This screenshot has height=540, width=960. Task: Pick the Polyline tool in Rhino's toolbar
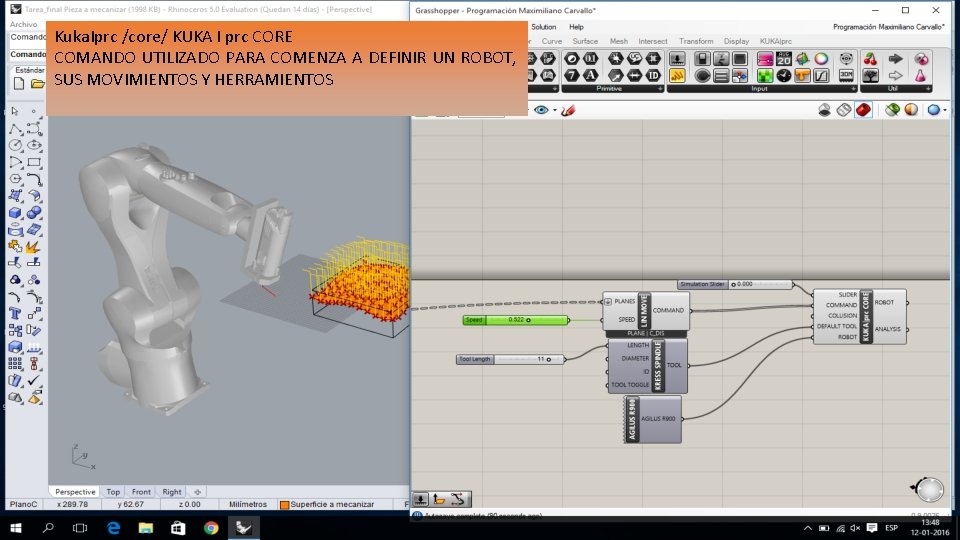tap(15, 129)
